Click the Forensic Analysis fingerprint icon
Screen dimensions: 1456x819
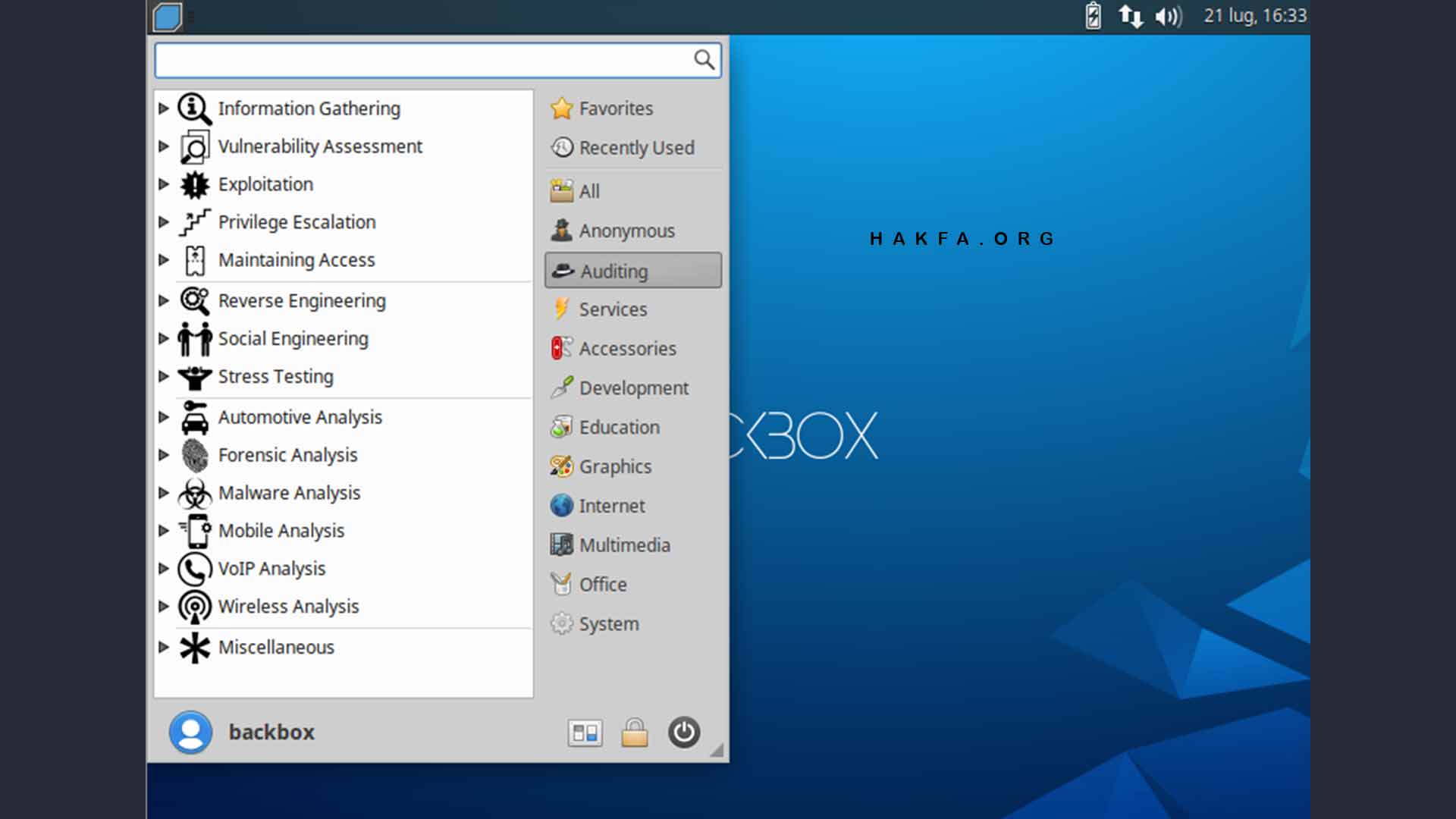coord(195,455)
